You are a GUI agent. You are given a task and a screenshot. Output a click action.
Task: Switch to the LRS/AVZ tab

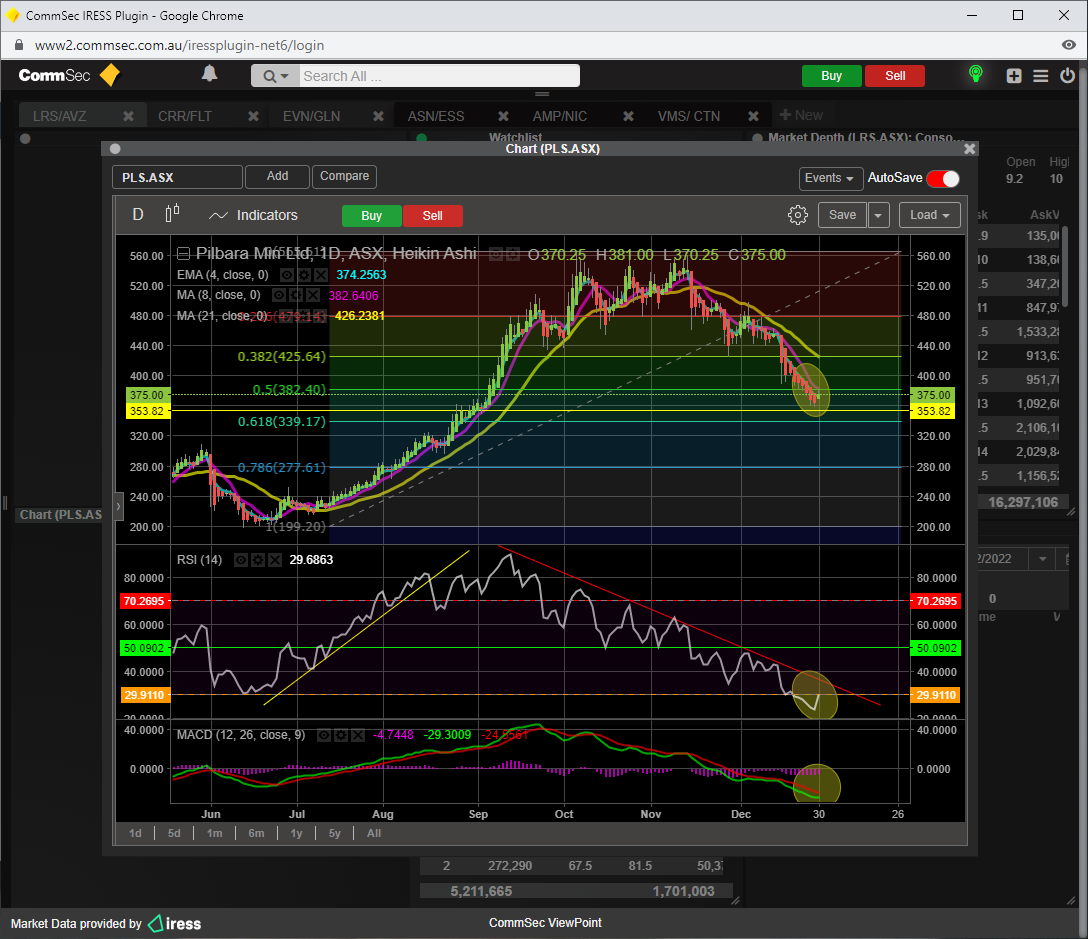click(60, 116)
